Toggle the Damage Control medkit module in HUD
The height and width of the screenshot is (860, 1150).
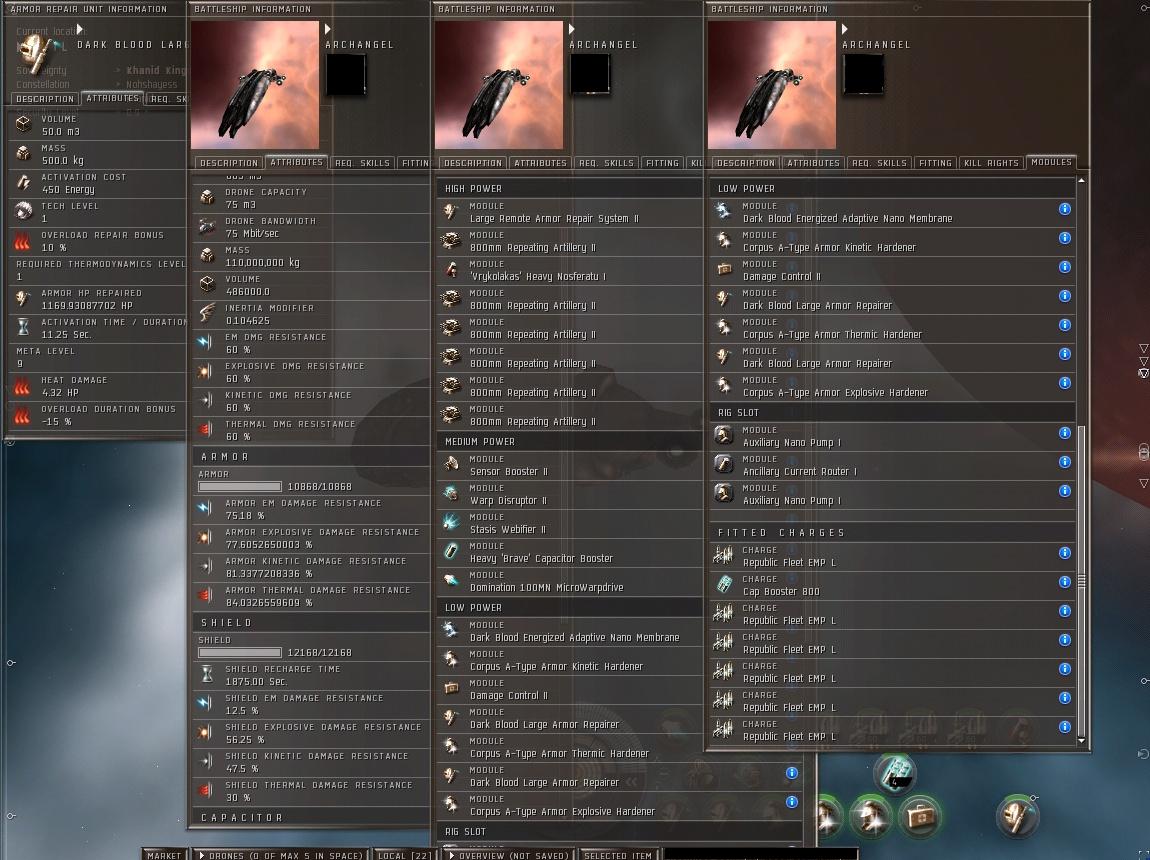[918, 816]
